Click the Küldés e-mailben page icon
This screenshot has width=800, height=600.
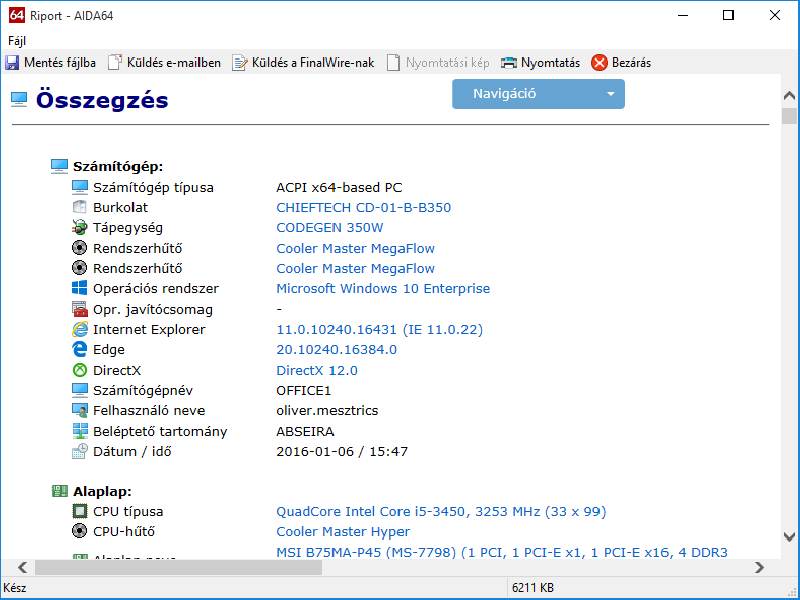(115, 62)
